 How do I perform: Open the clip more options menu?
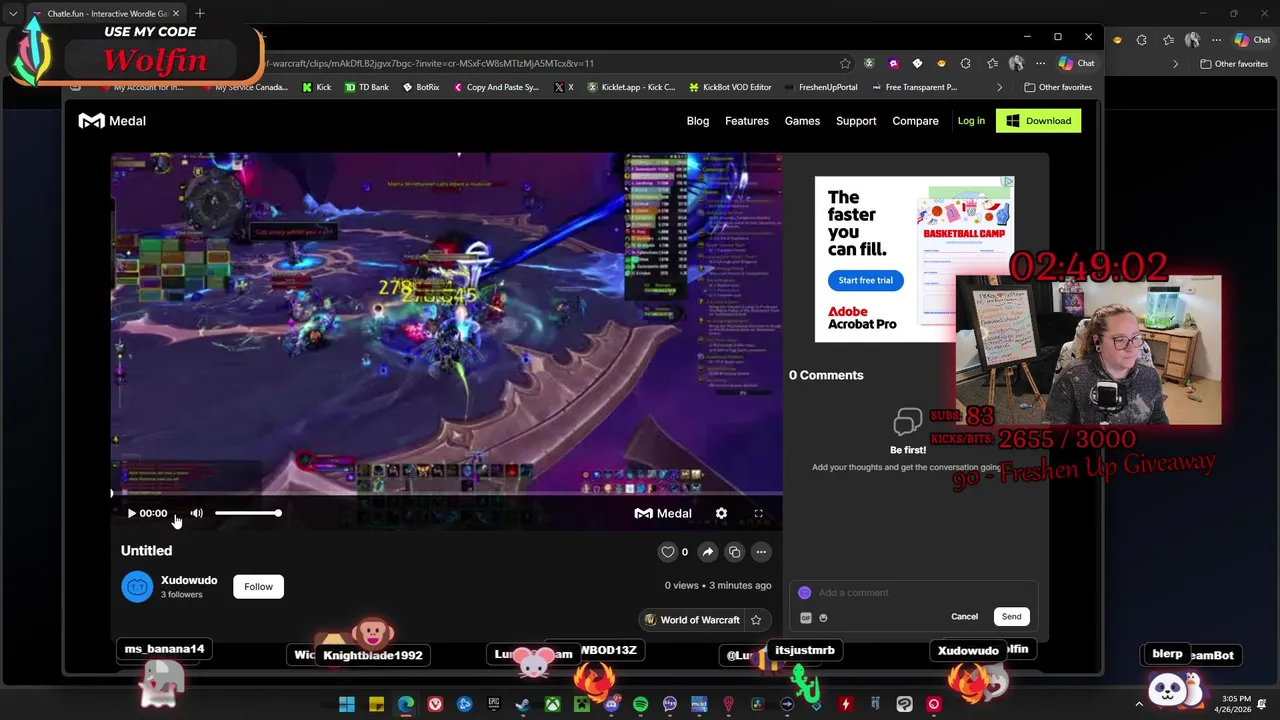761,552
